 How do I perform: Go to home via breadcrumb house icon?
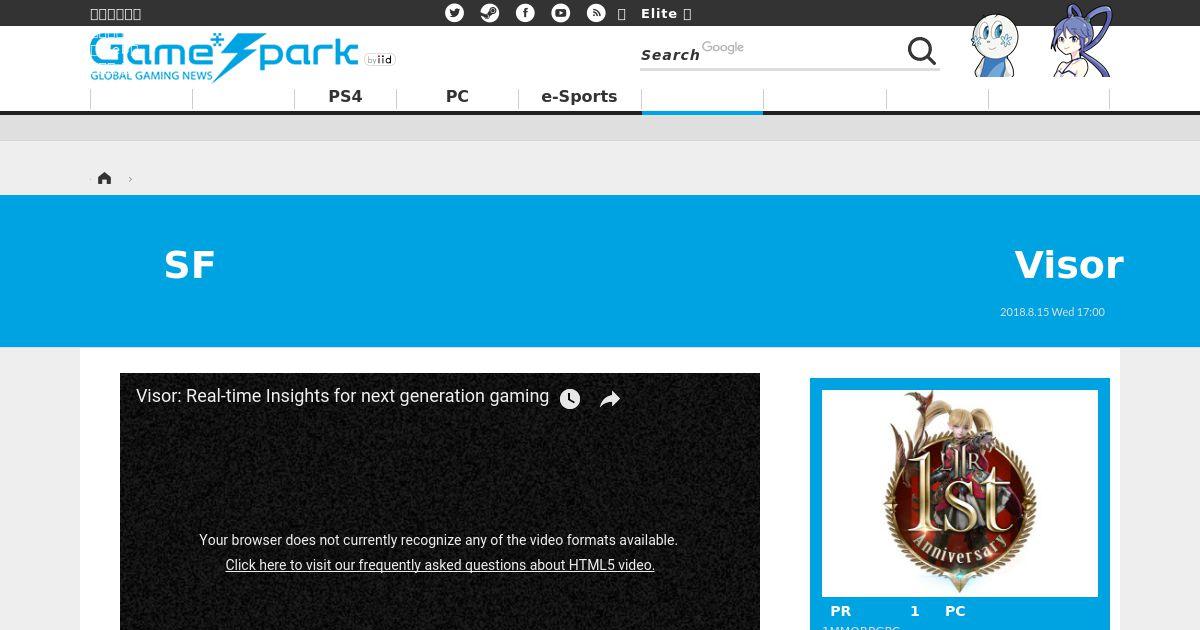[x=104, y=178]
